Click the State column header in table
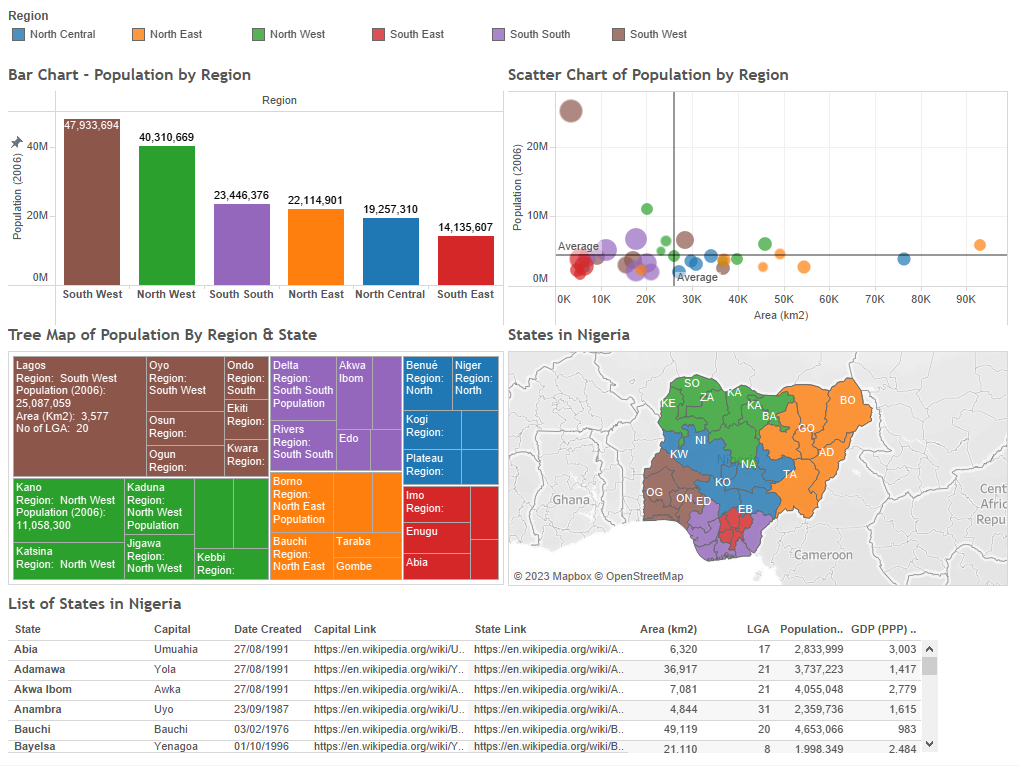Screen dimensions: 1019x766 (x=28, y=629)
